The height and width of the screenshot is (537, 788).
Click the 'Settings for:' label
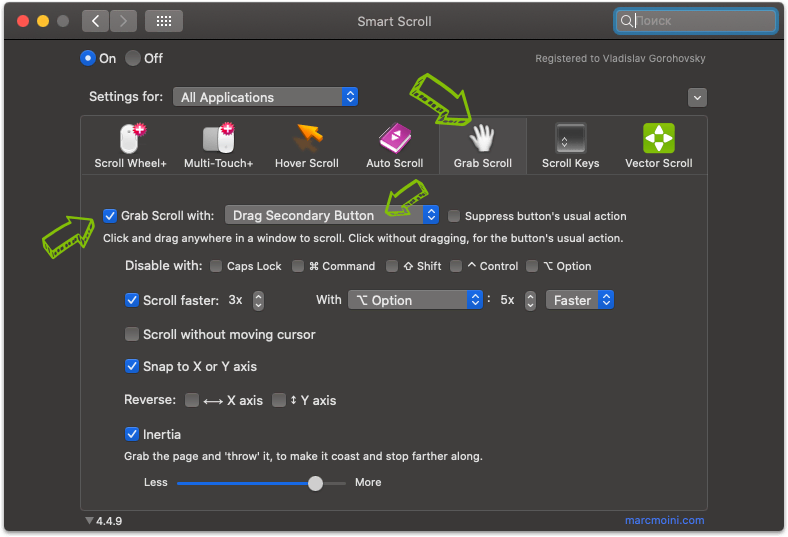click(x=126, y=96)
